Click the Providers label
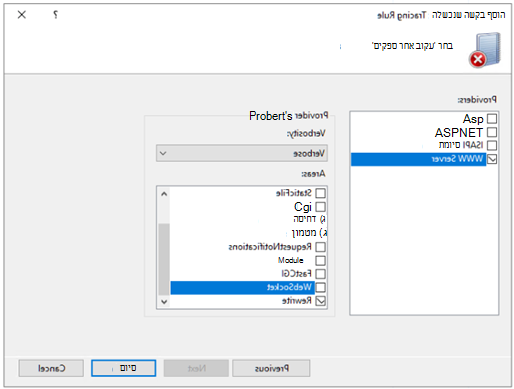The width and height of the screenshot is (514, 389). pos(477,99)
